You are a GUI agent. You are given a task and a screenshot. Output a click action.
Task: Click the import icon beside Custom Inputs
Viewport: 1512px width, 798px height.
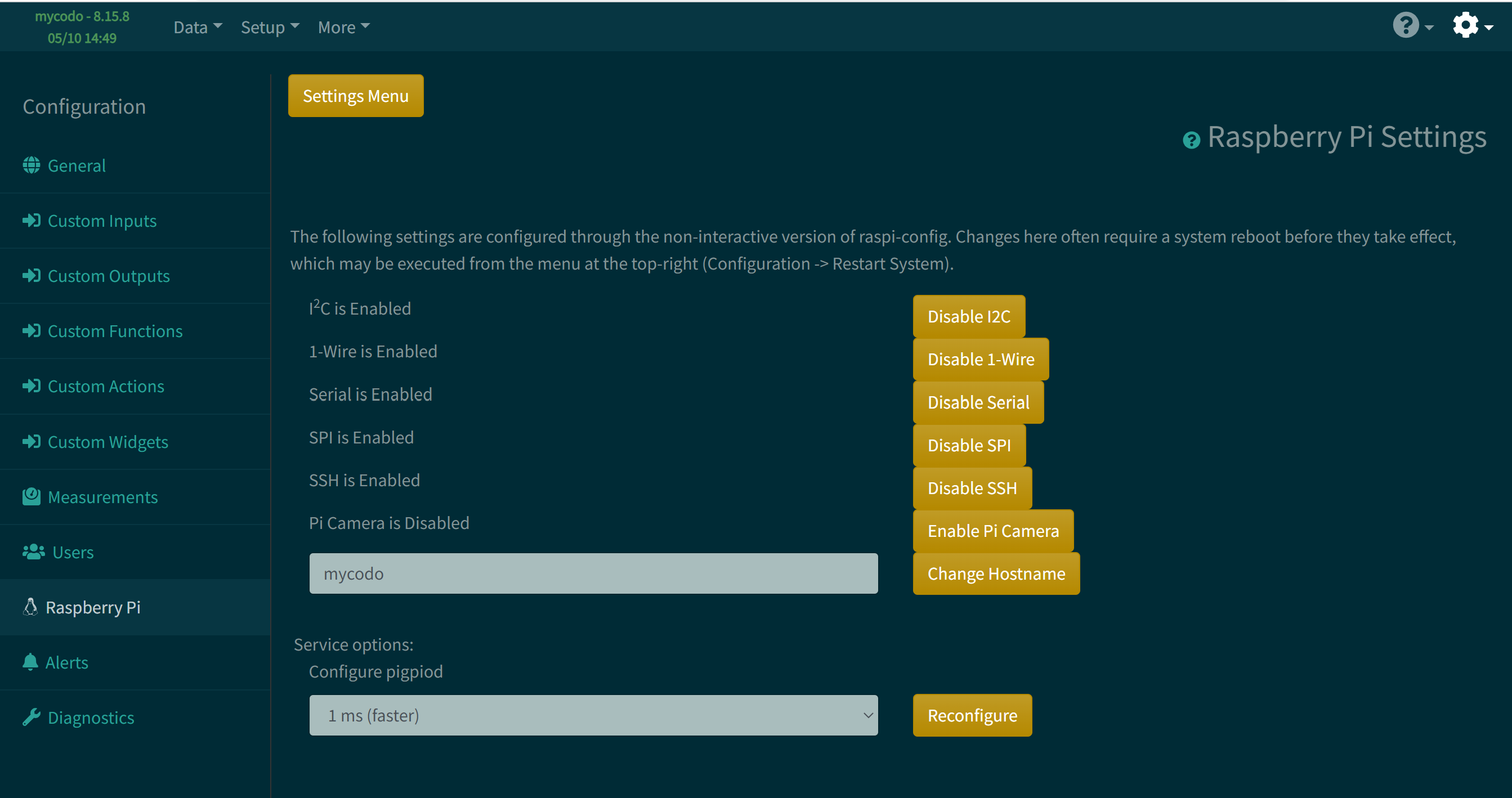coord(31,221)
